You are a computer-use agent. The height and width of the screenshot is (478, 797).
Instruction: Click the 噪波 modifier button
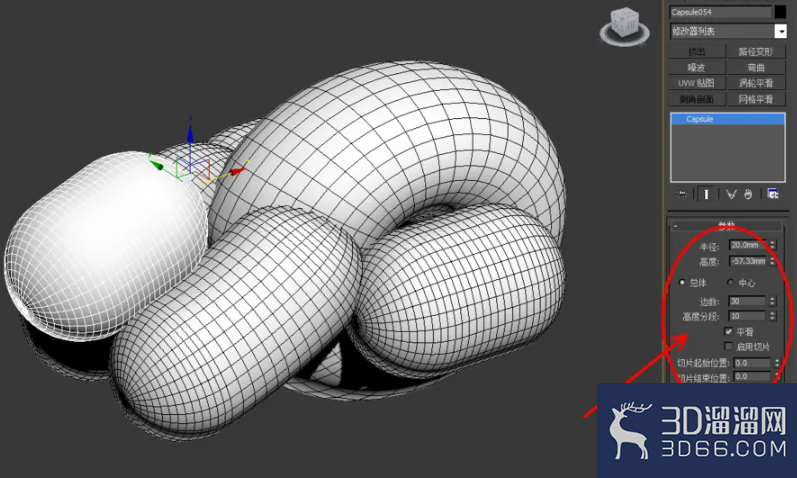click(x=696, y=67)
